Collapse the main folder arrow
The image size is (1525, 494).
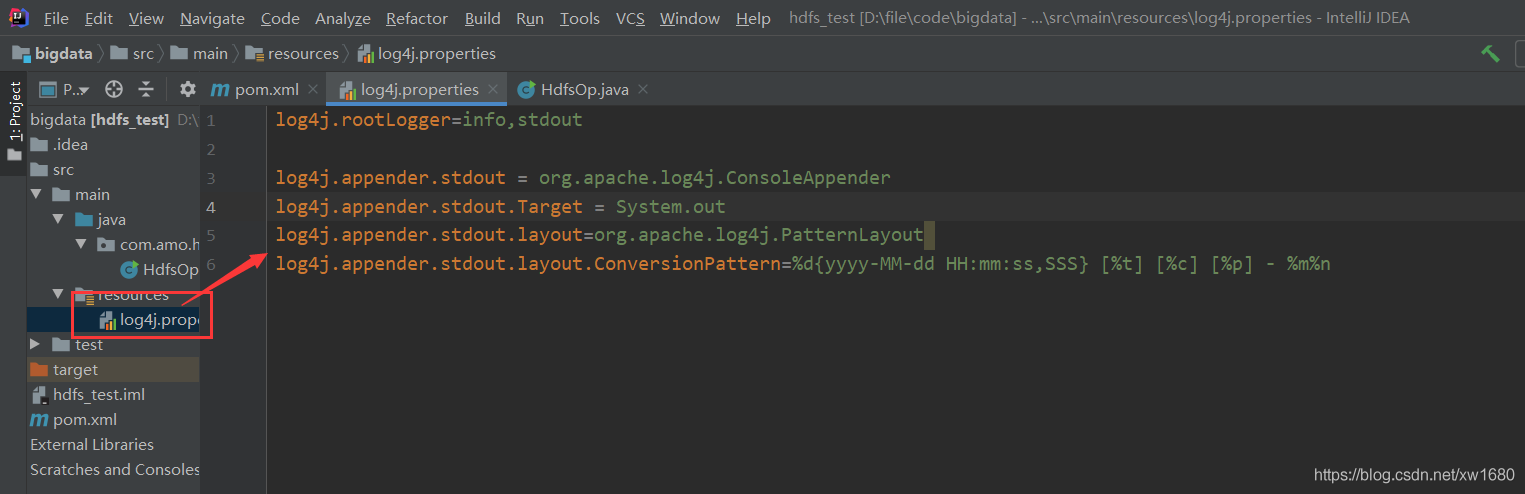(x=37, y=195)
